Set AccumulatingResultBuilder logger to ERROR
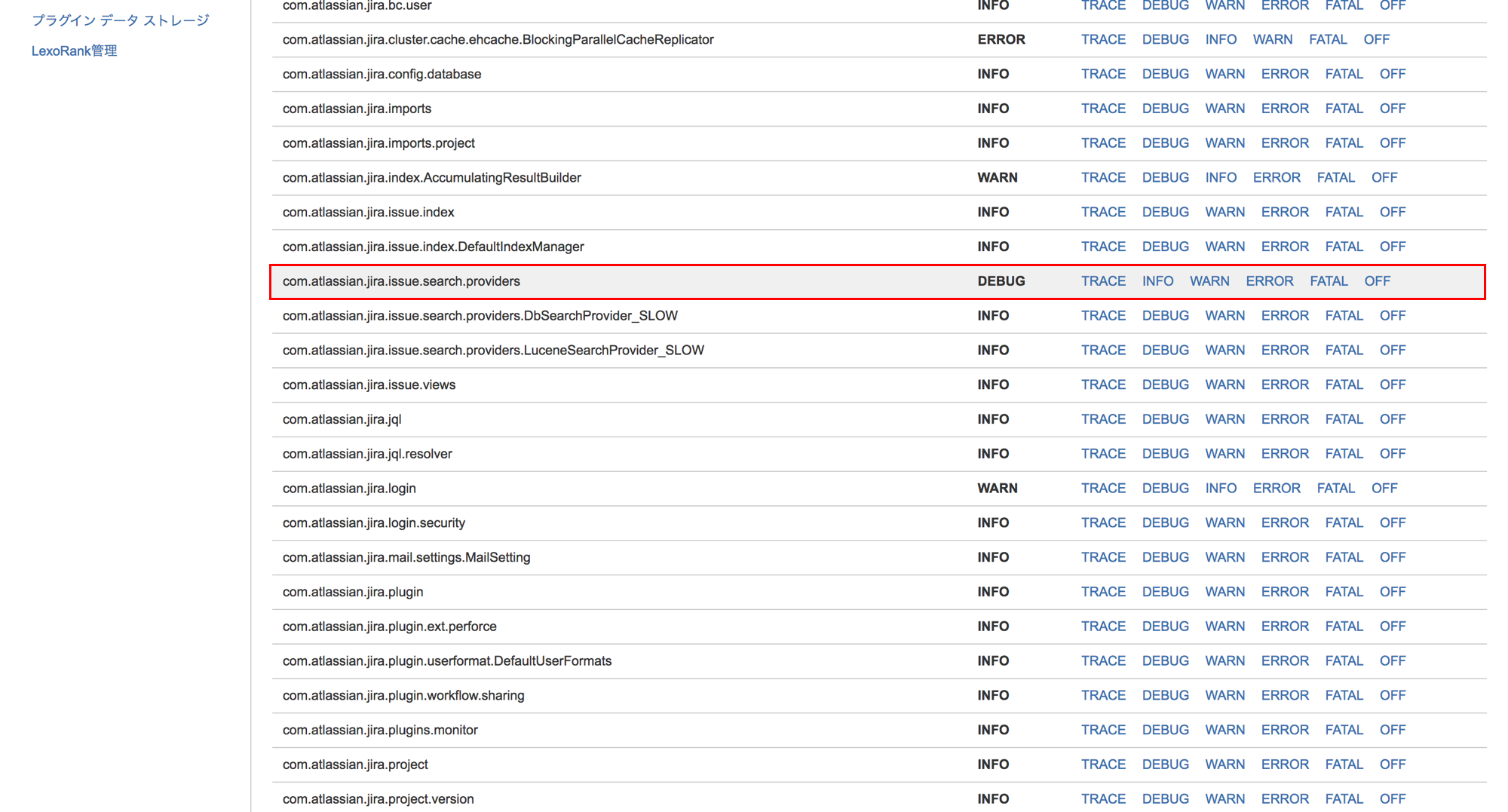Screen dimensions: 1508x812 point(1277,178)
